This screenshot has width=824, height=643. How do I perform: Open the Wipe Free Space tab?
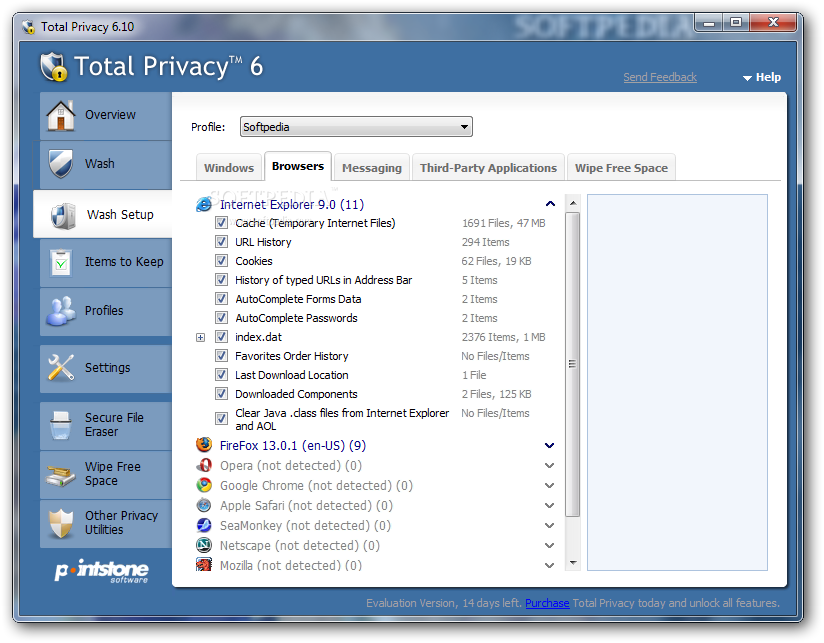621,168
